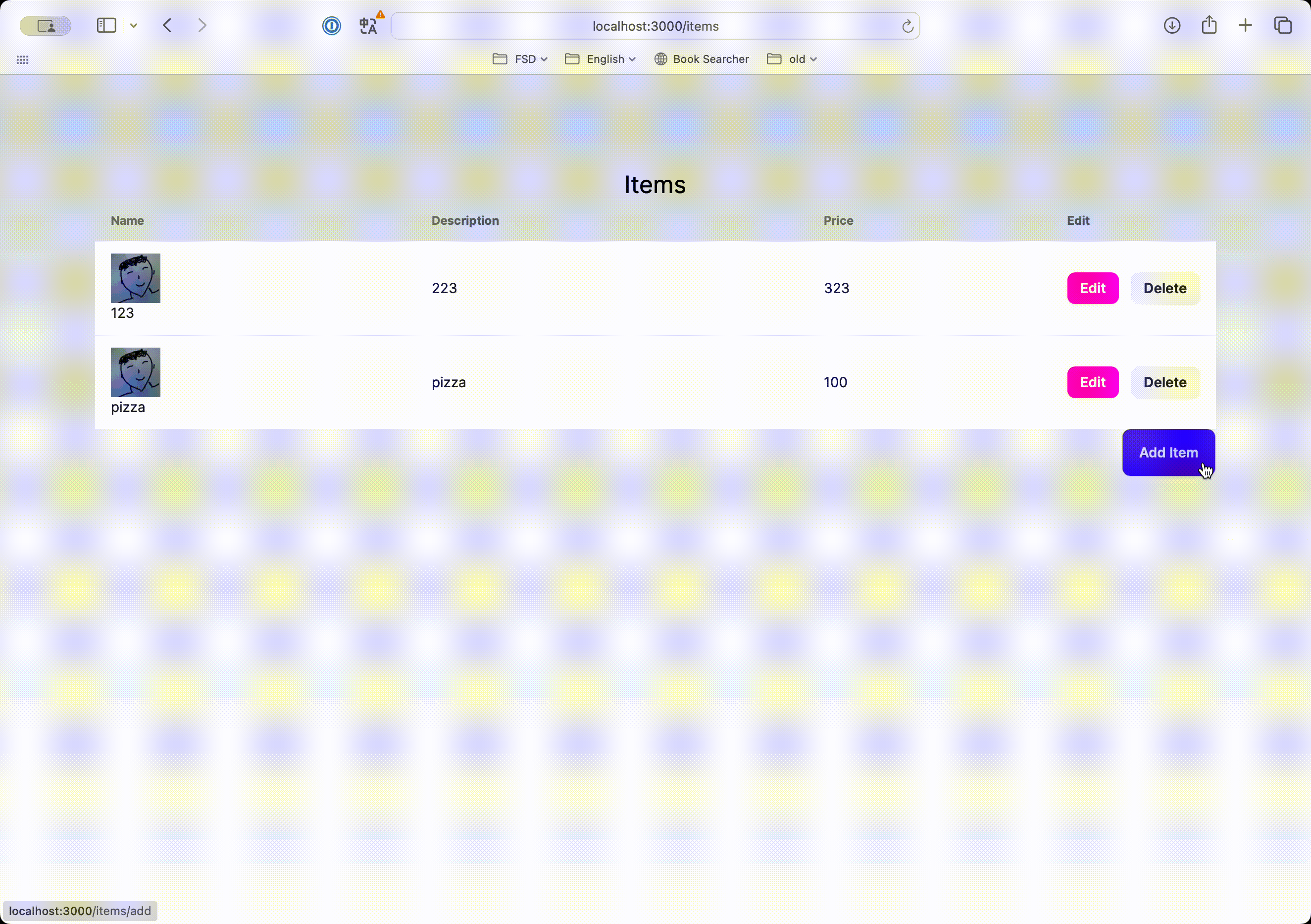Click the translate extension icon

[x=369, y=26]
